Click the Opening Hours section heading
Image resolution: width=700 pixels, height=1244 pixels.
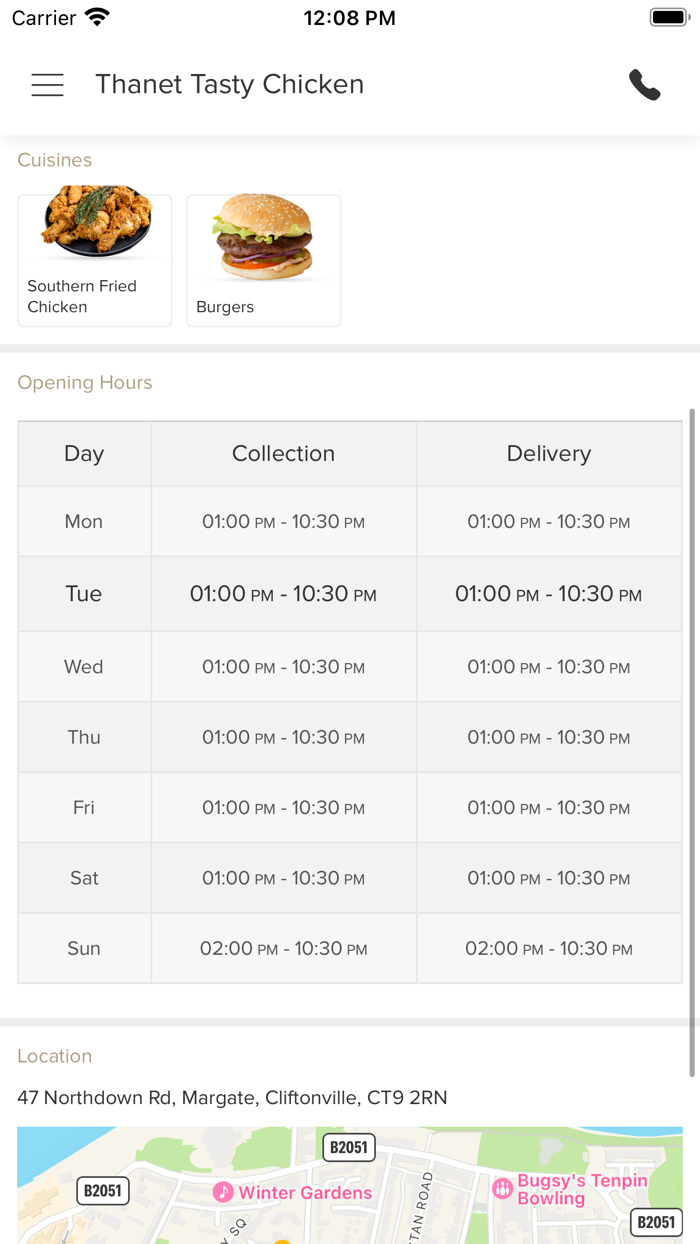[85, 383]
